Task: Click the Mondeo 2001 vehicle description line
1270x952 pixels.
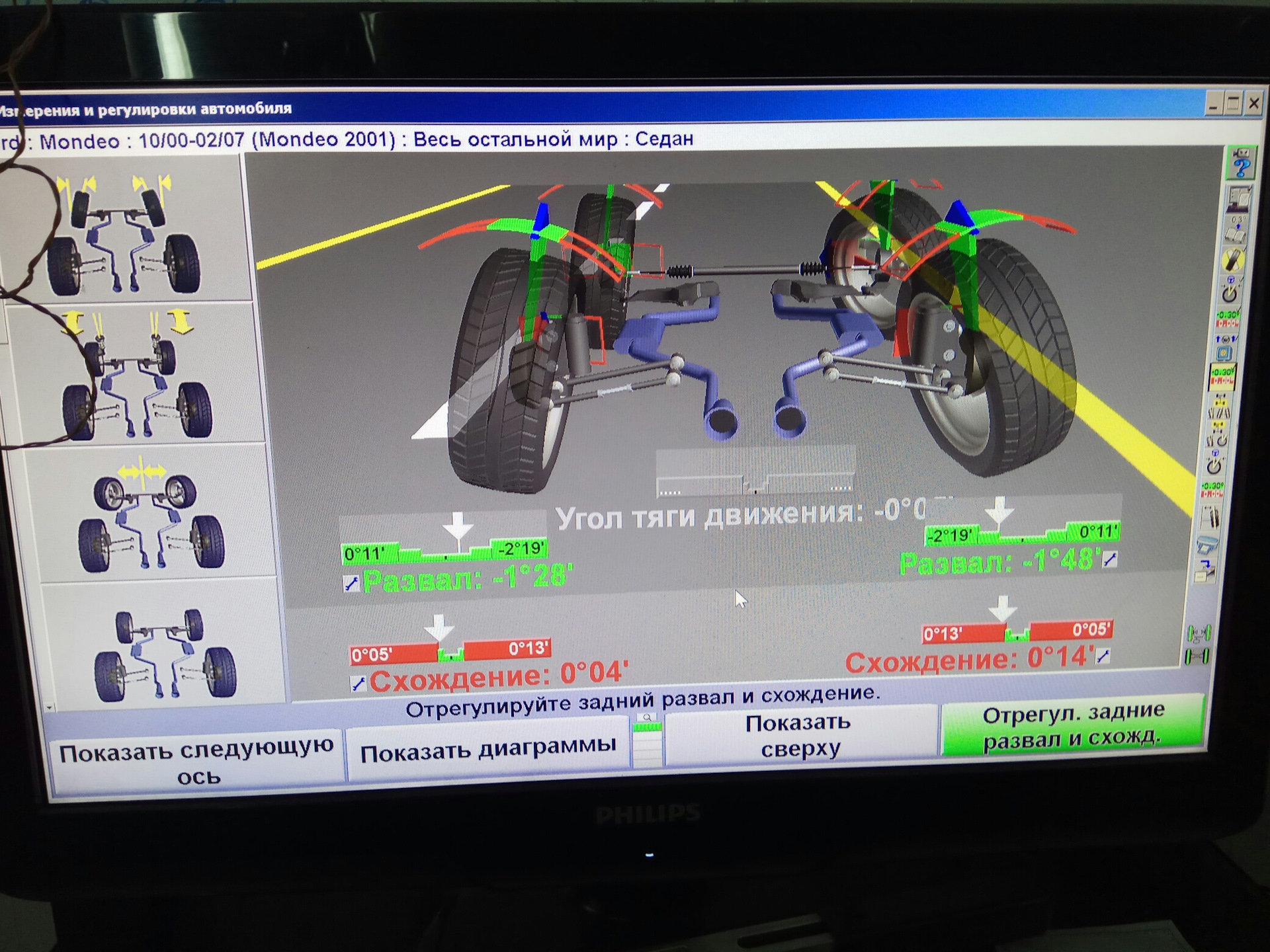Action: pos(347,140)
